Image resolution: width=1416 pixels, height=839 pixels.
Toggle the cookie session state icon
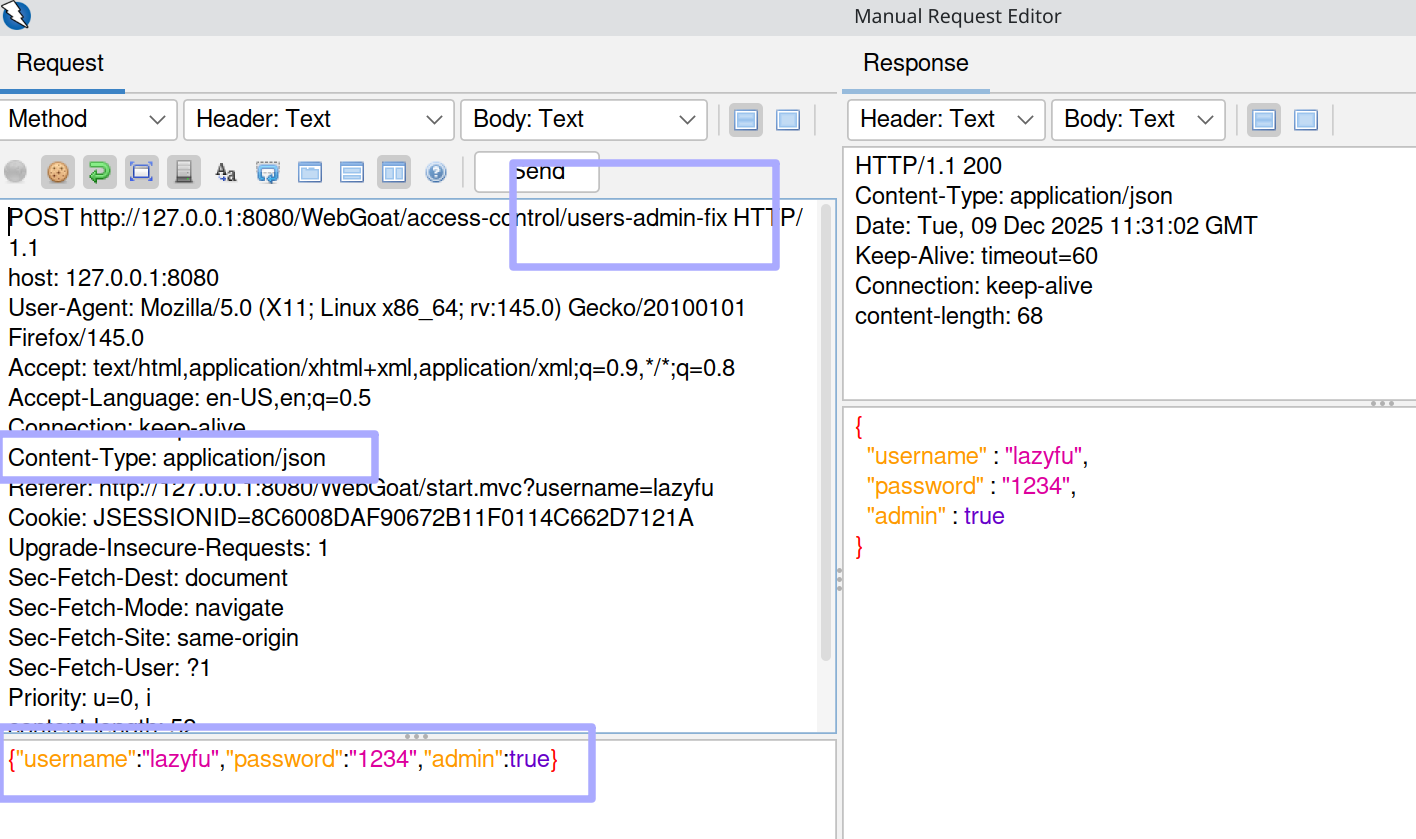58,172
